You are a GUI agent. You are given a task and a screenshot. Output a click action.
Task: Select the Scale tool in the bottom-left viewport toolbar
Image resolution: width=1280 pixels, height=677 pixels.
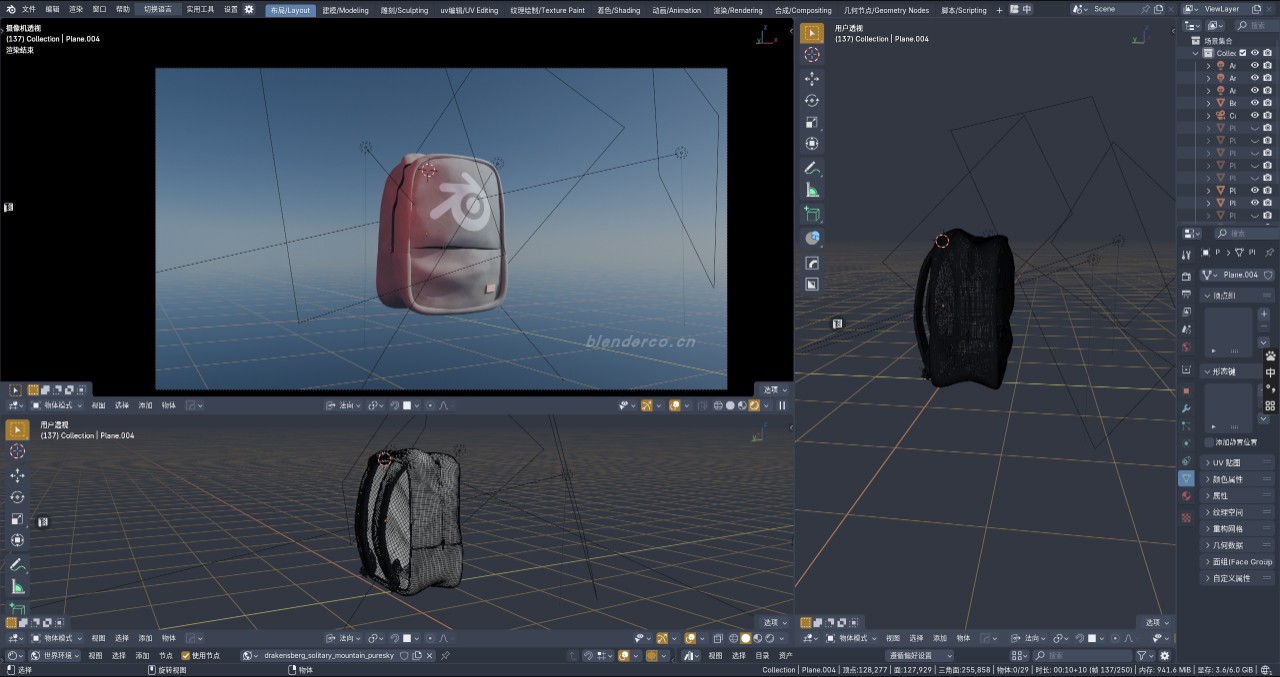(x=17, y=519)
